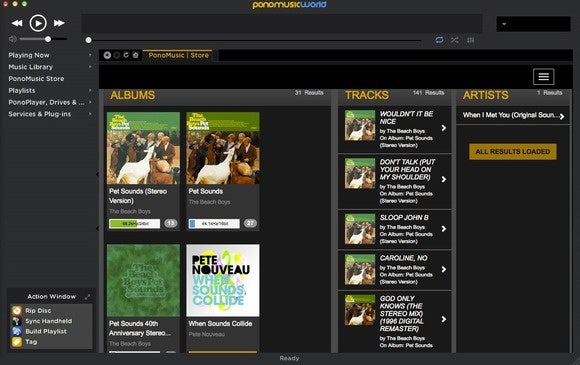
Task: Reload the store page with refresh icon
Action: [x=126, y=55]
